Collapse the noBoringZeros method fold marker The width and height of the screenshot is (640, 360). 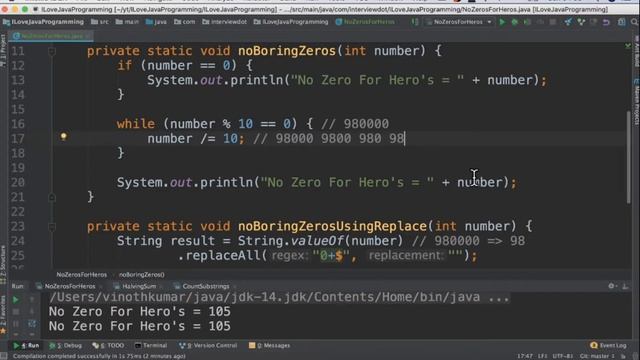coord(52,51)
